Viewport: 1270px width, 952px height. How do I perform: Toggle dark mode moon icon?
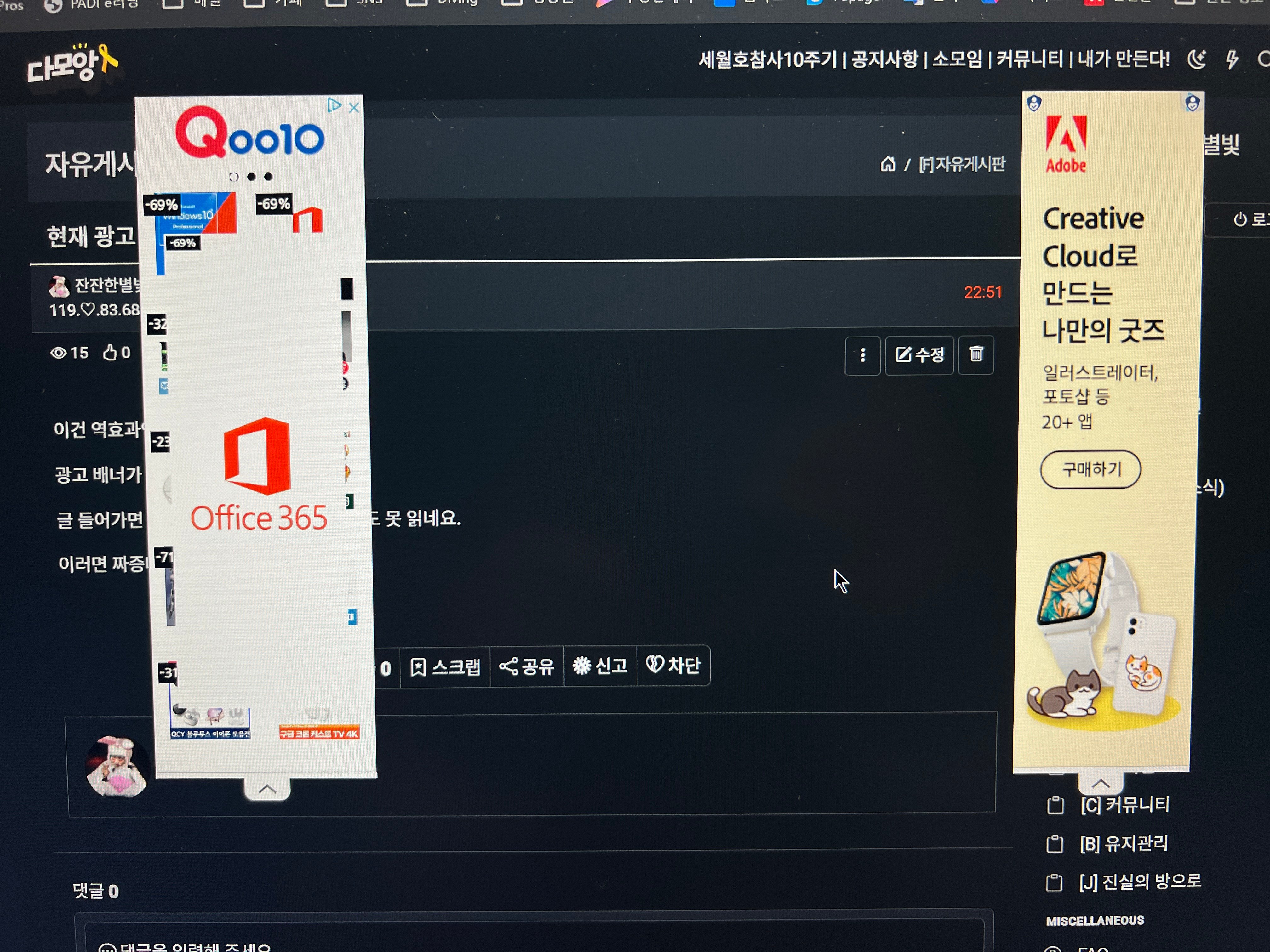click(x=1197, y=60)
